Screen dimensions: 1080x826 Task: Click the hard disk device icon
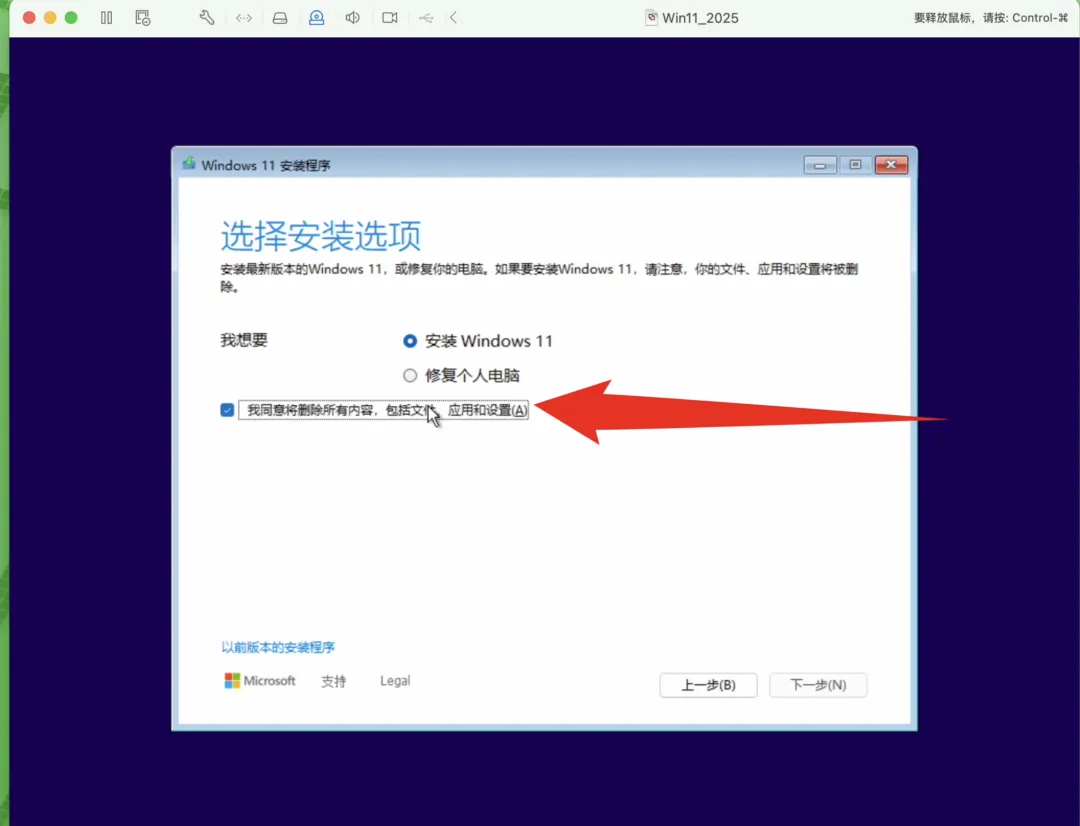tap(280, 18)
